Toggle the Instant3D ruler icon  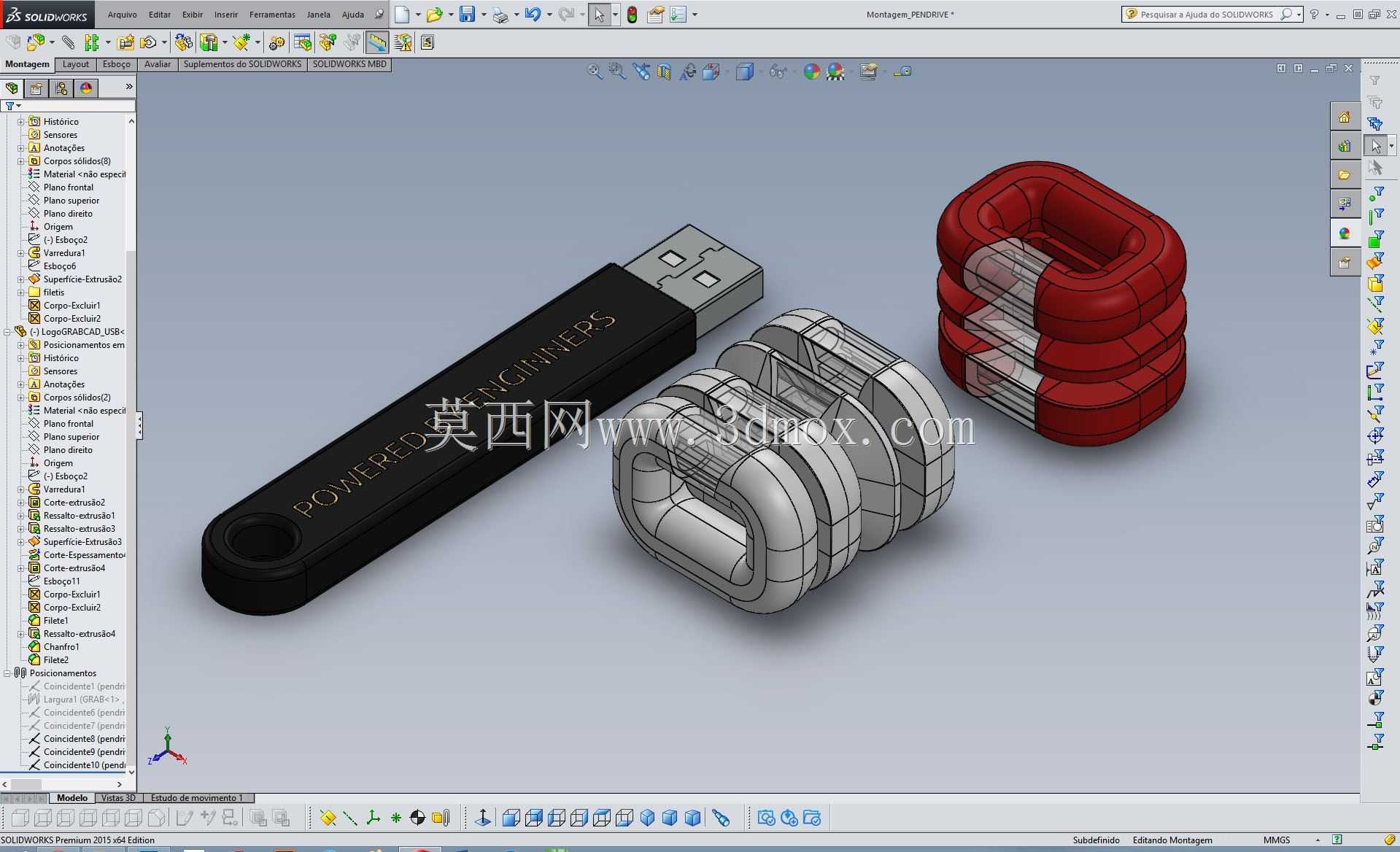pos(377,43)
